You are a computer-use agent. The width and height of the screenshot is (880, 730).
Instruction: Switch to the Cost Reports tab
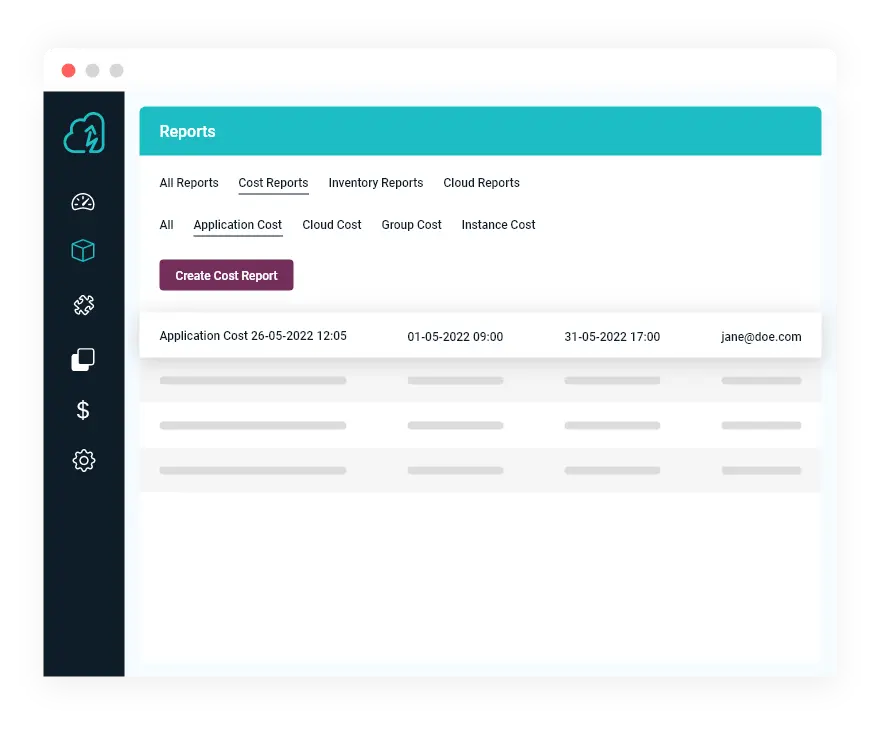pyautogui.click(x=273, y=183)
